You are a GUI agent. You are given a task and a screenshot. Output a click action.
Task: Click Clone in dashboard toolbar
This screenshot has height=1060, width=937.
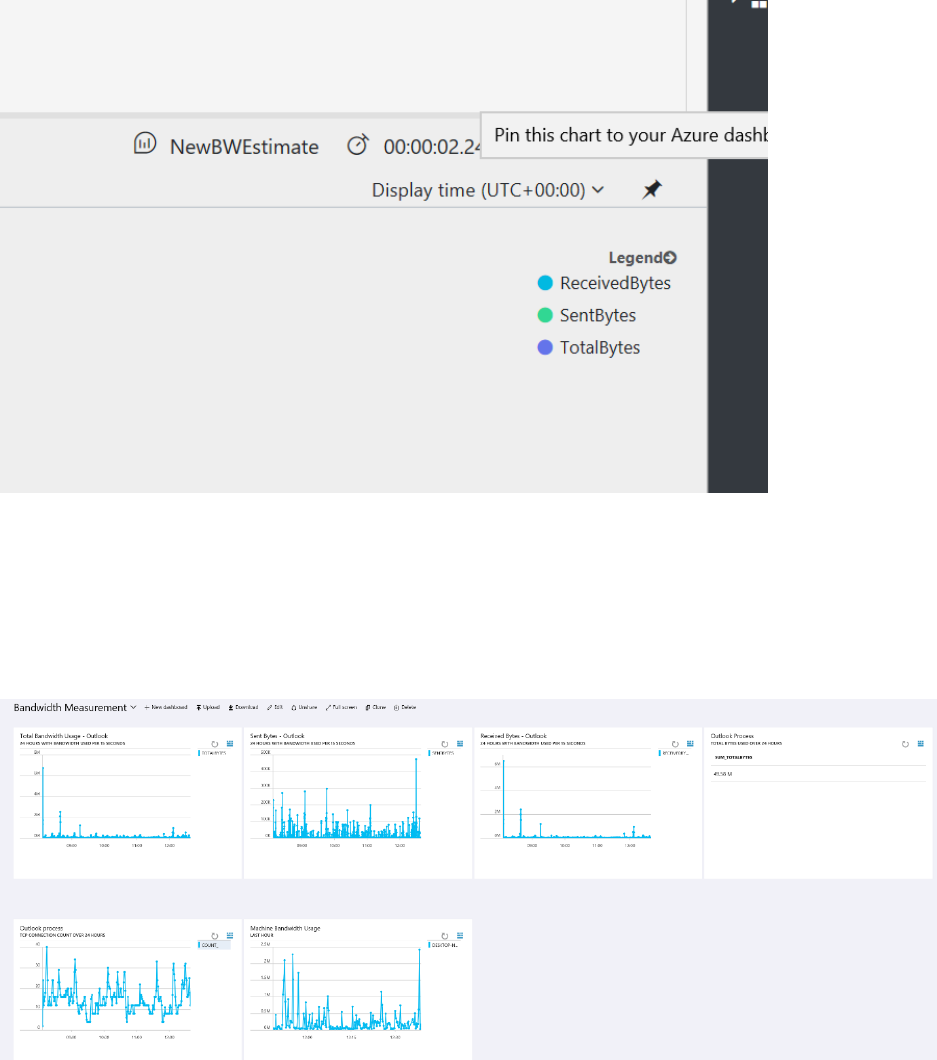click(376, 707)
